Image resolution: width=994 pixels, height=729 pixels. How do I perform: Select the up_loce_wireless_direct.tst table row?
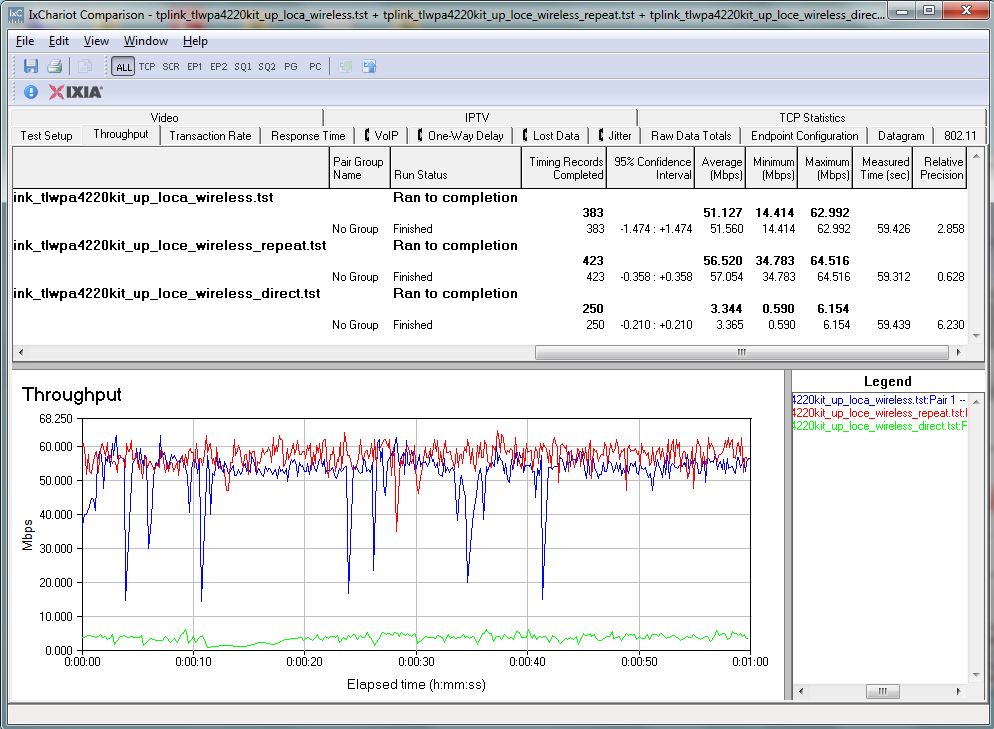489,294
